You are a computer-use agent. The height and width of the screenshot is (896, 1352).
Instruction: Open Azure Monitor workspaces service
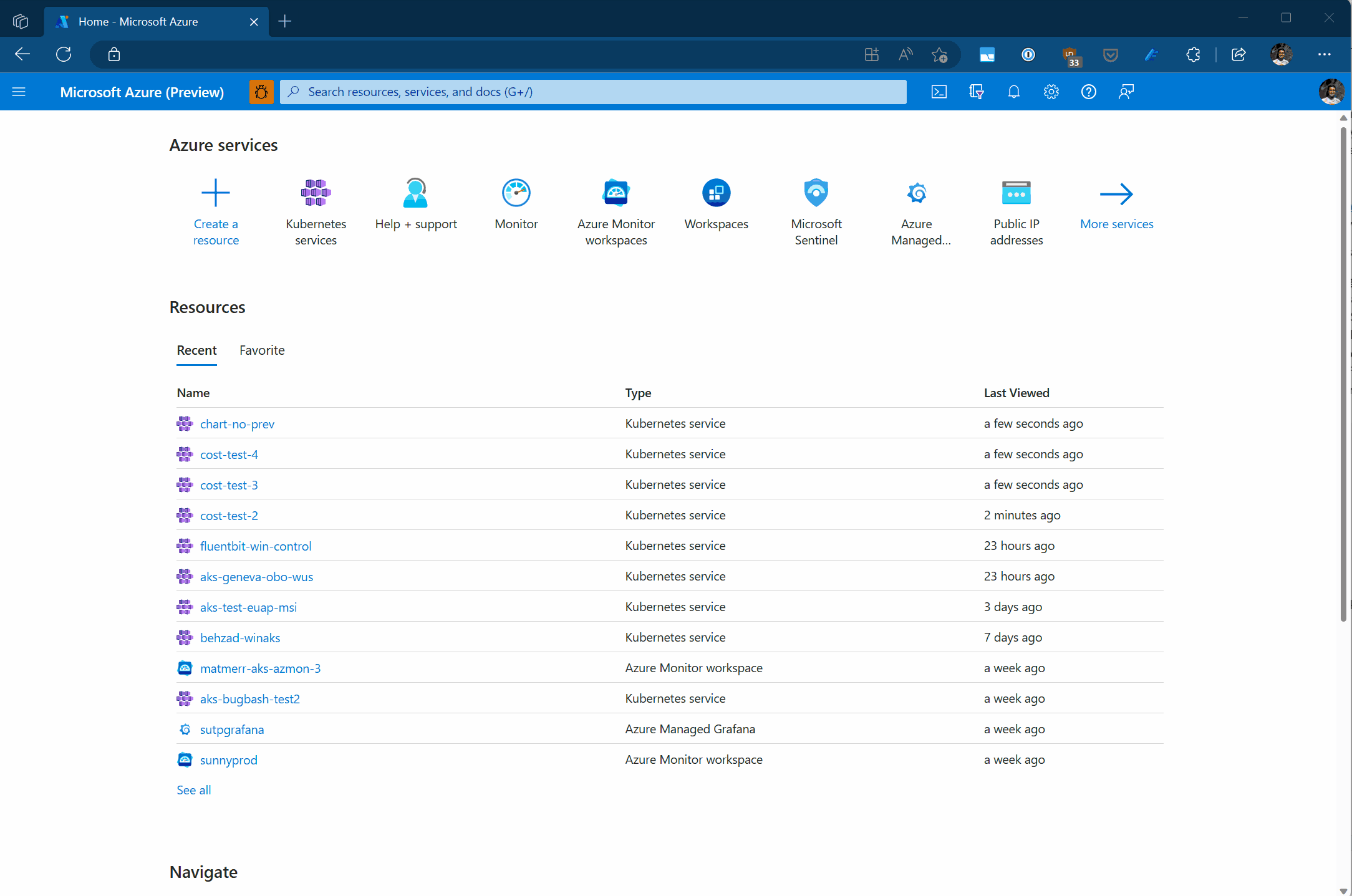point(616,193)
